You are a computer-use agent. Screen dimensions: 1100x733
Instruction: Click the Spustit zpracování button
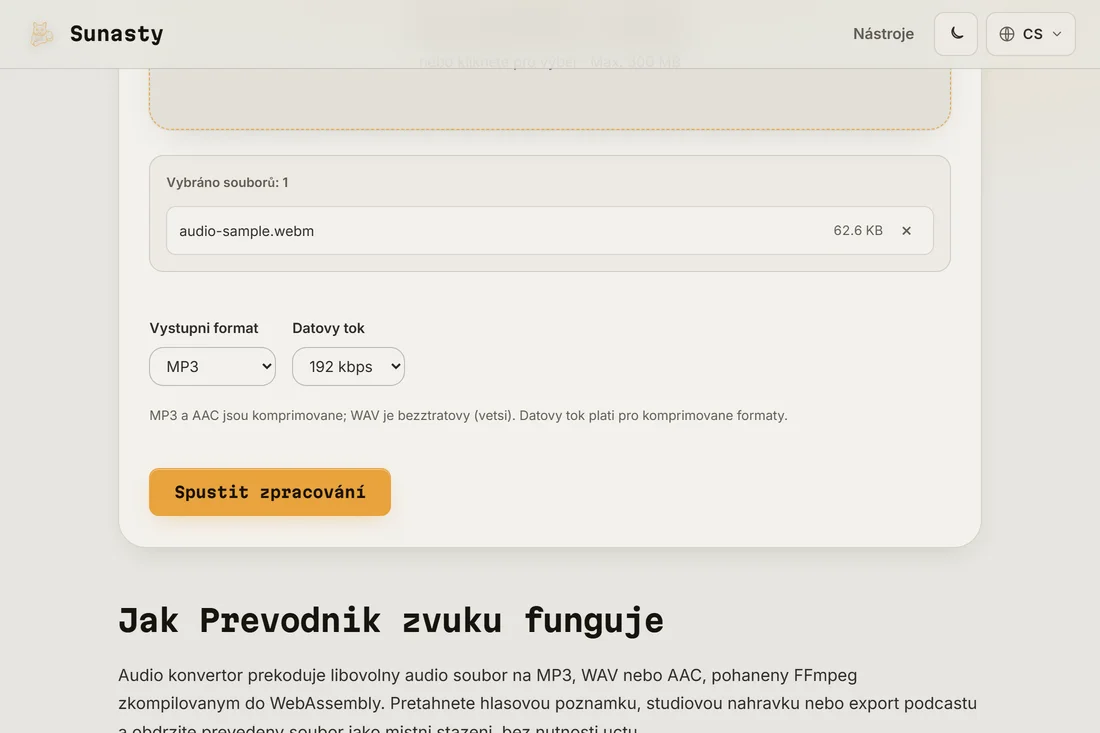pos(269,492)
